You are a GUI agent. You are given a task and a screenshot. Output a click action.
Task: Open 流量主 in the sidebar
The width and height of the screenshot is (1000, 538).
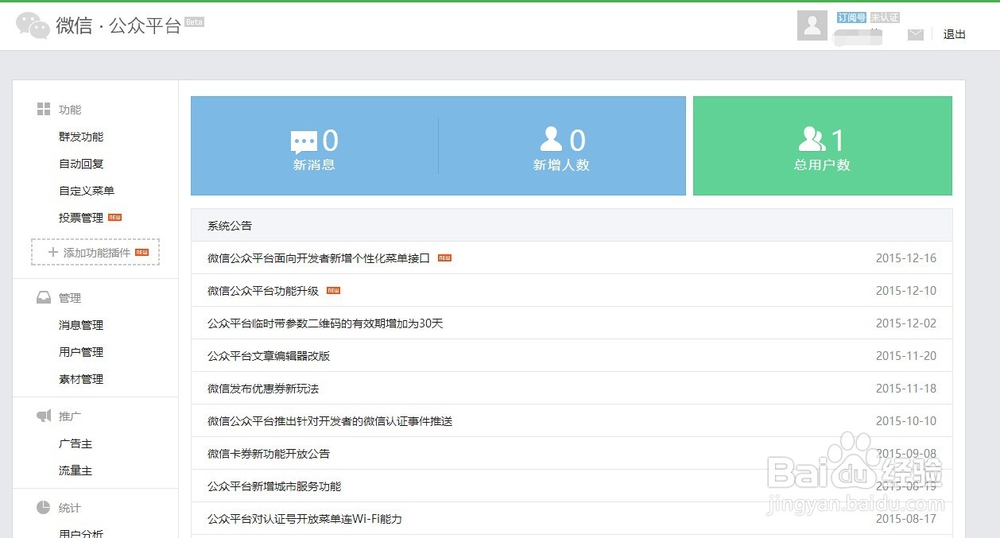pos(75,470)
